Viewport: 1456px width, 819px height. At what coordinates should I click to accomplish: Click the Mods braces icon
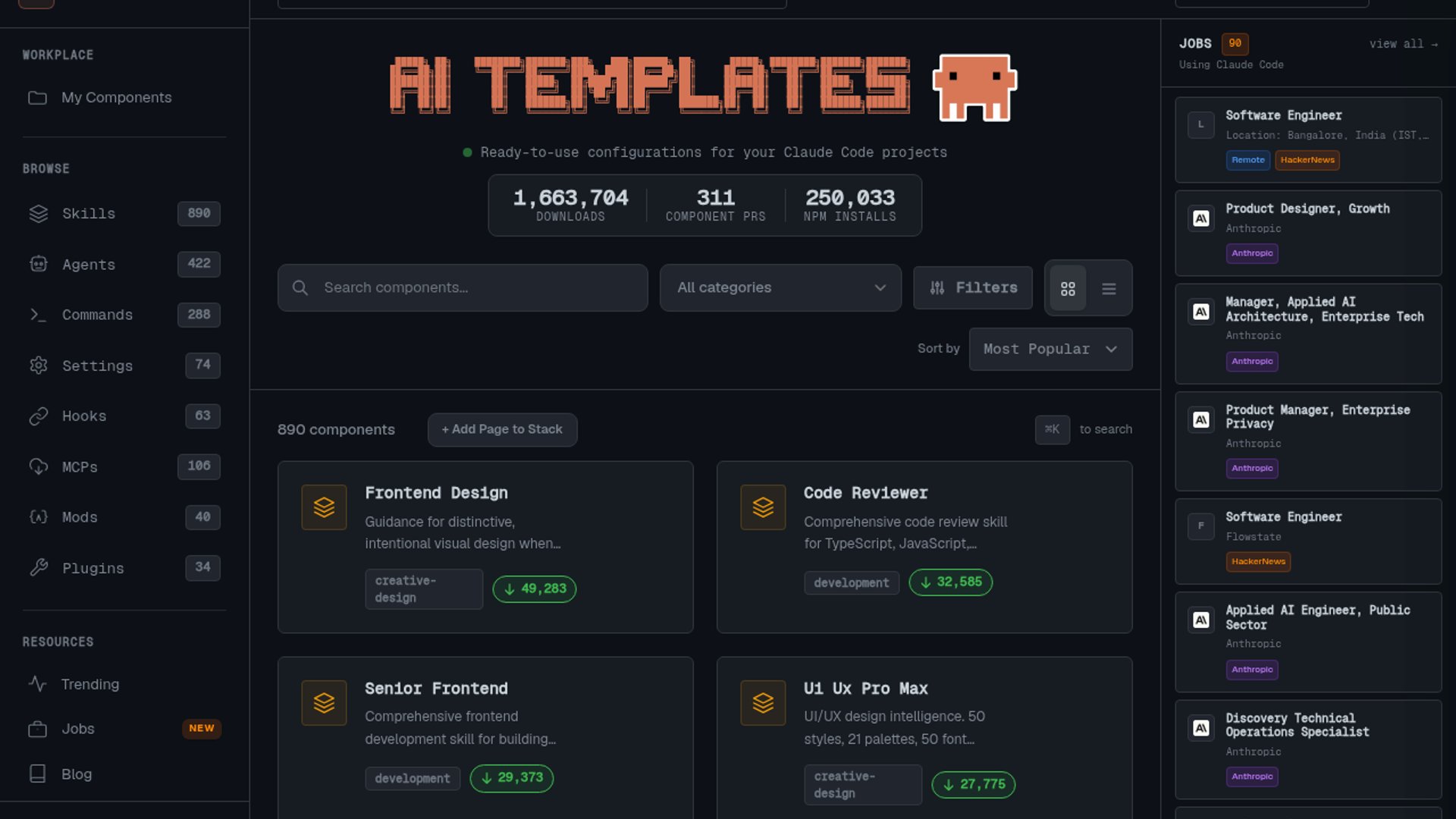[39, 517]
